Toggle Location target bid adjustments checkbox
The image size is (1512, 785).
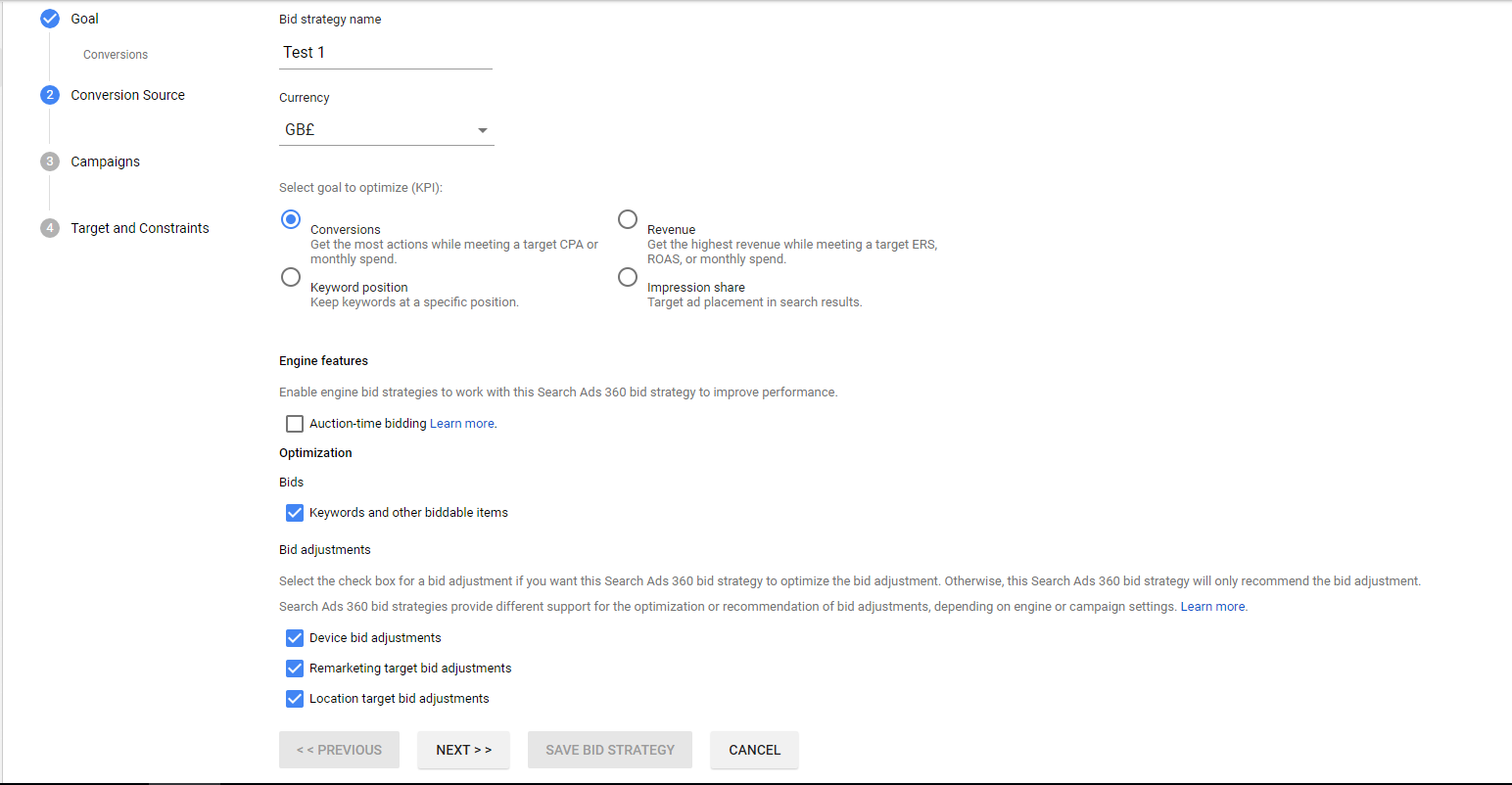click(x=295, y=699)
